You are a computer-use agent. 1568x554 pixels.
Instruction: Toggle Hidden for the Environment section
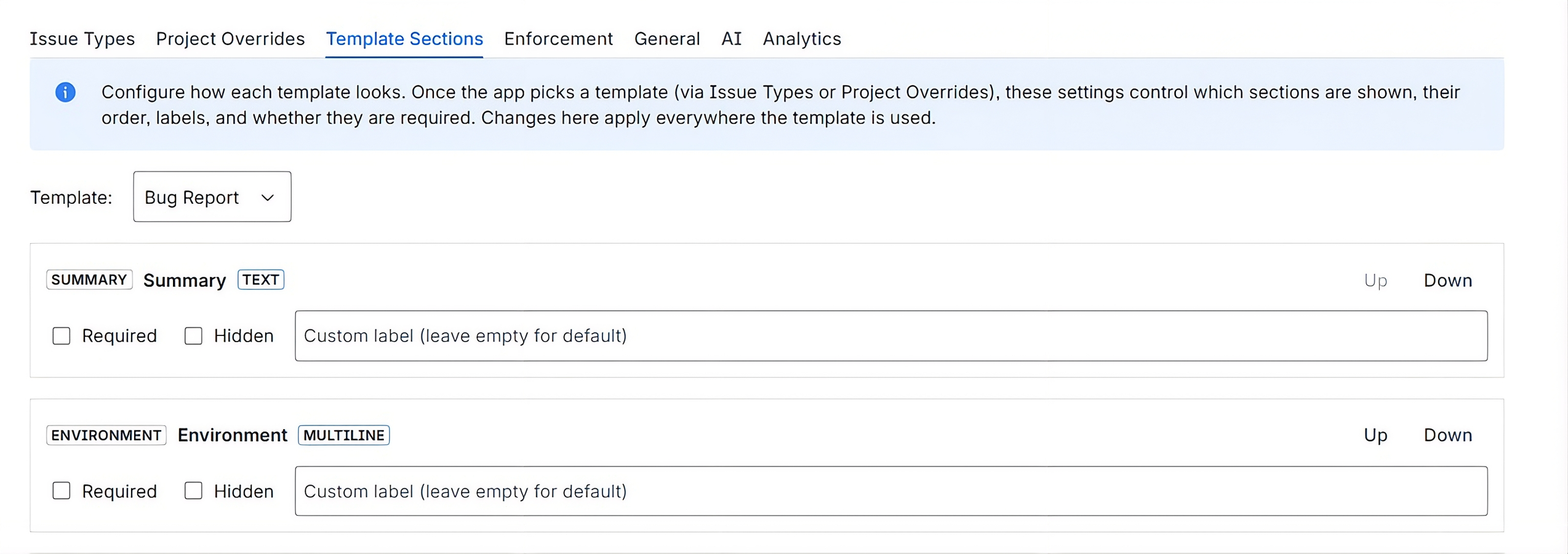tap(193, 491)
